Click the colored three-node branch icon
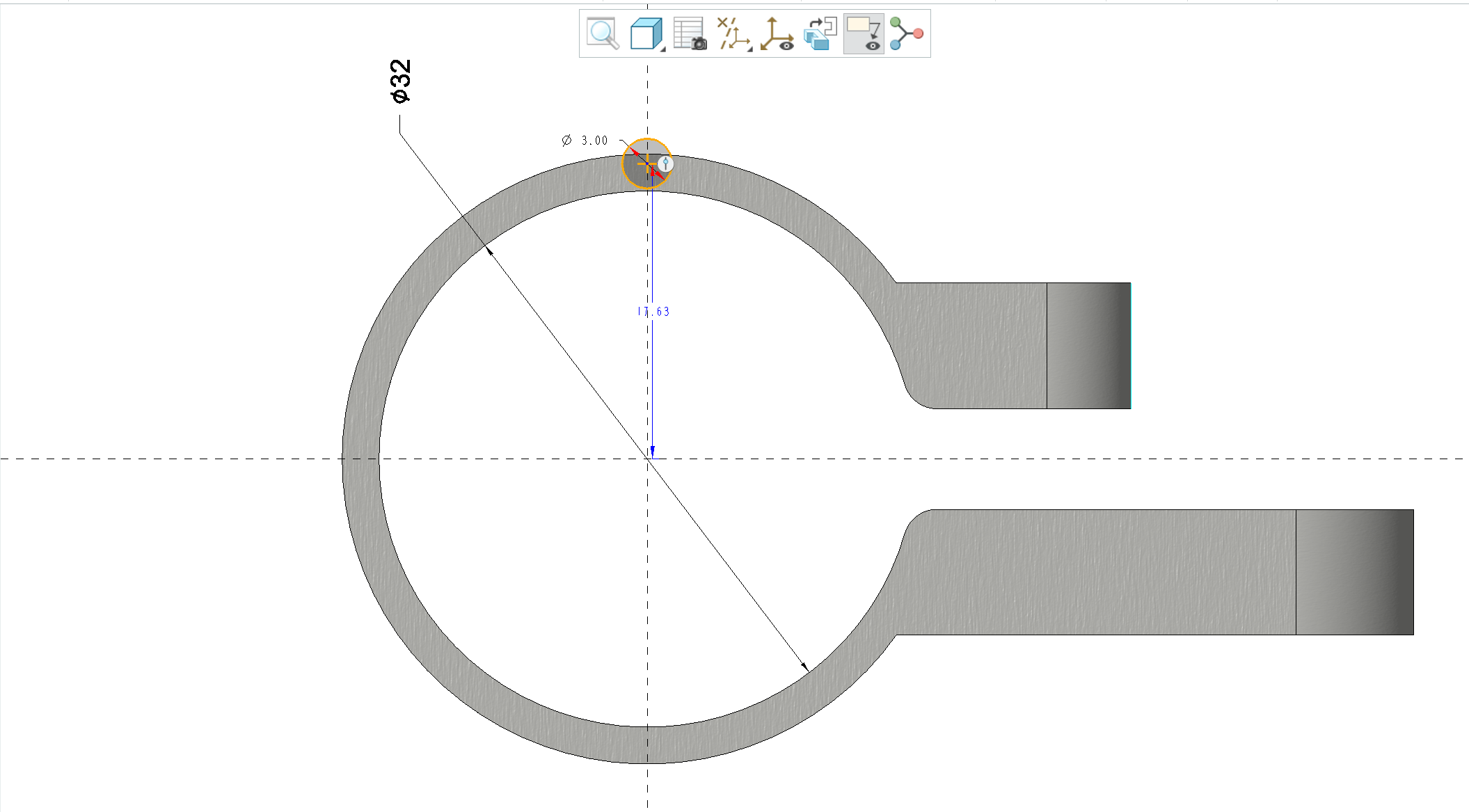This screenshot has height=812, width=1469. (x=906, y=33)
